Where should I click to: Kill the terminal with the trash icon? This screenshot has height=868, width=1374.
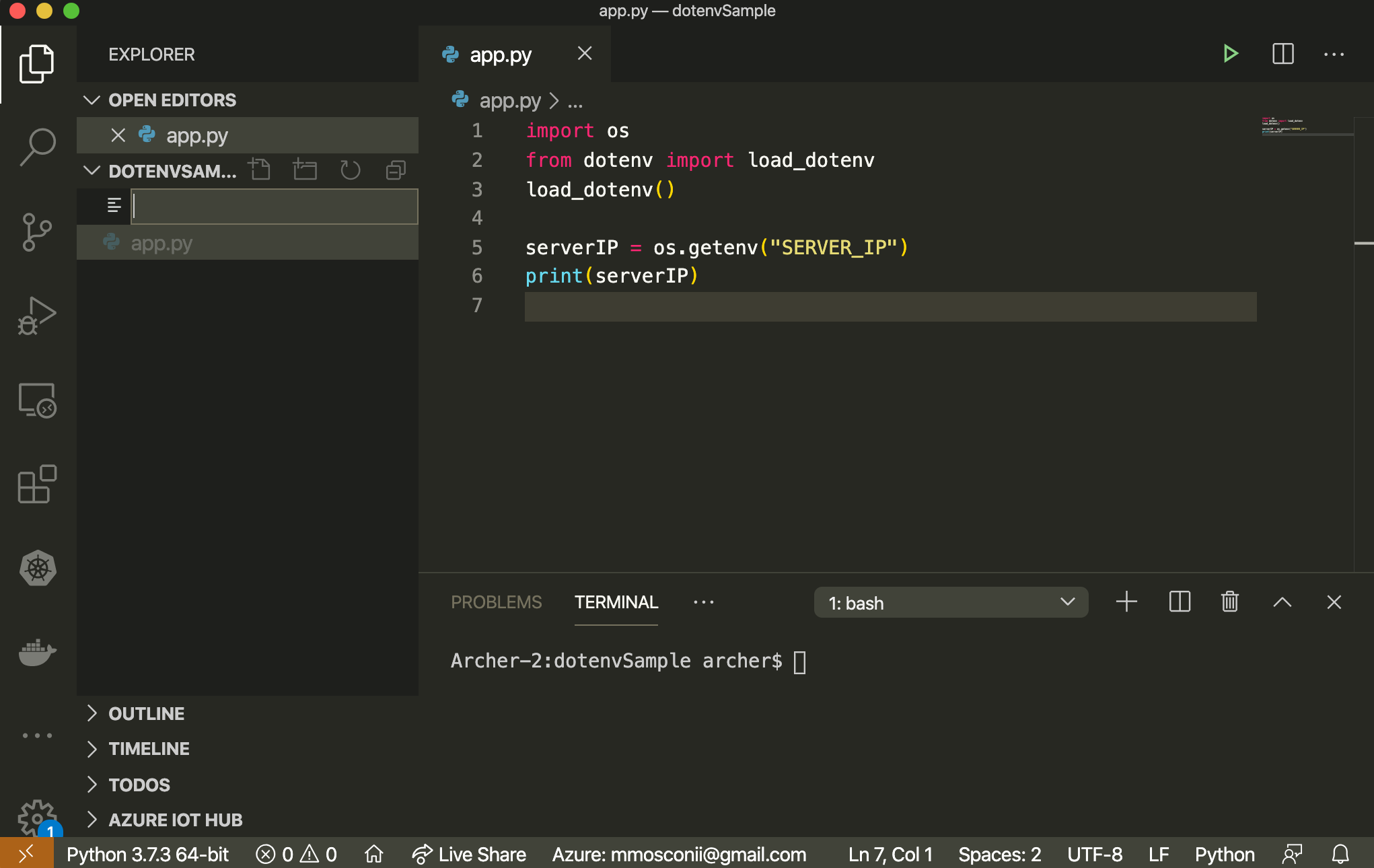[x=1229, y=602]
